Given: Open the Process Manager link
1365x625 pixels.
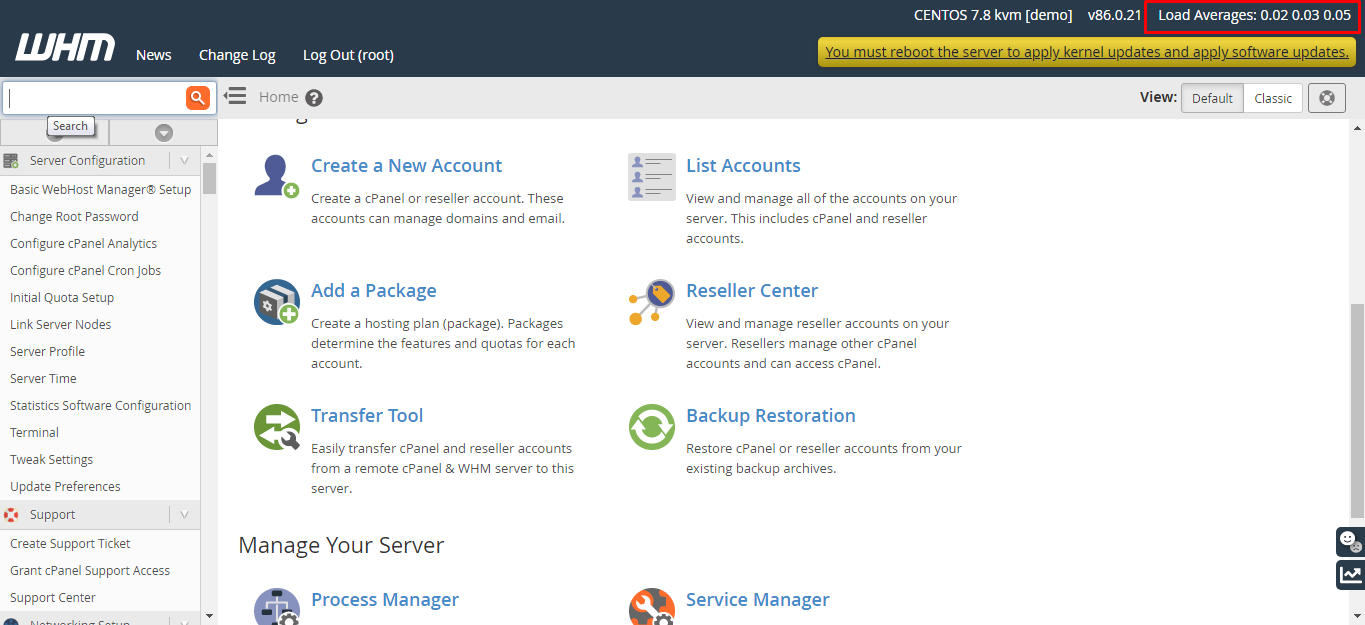Looking at the screenshot, I should 385,600.
